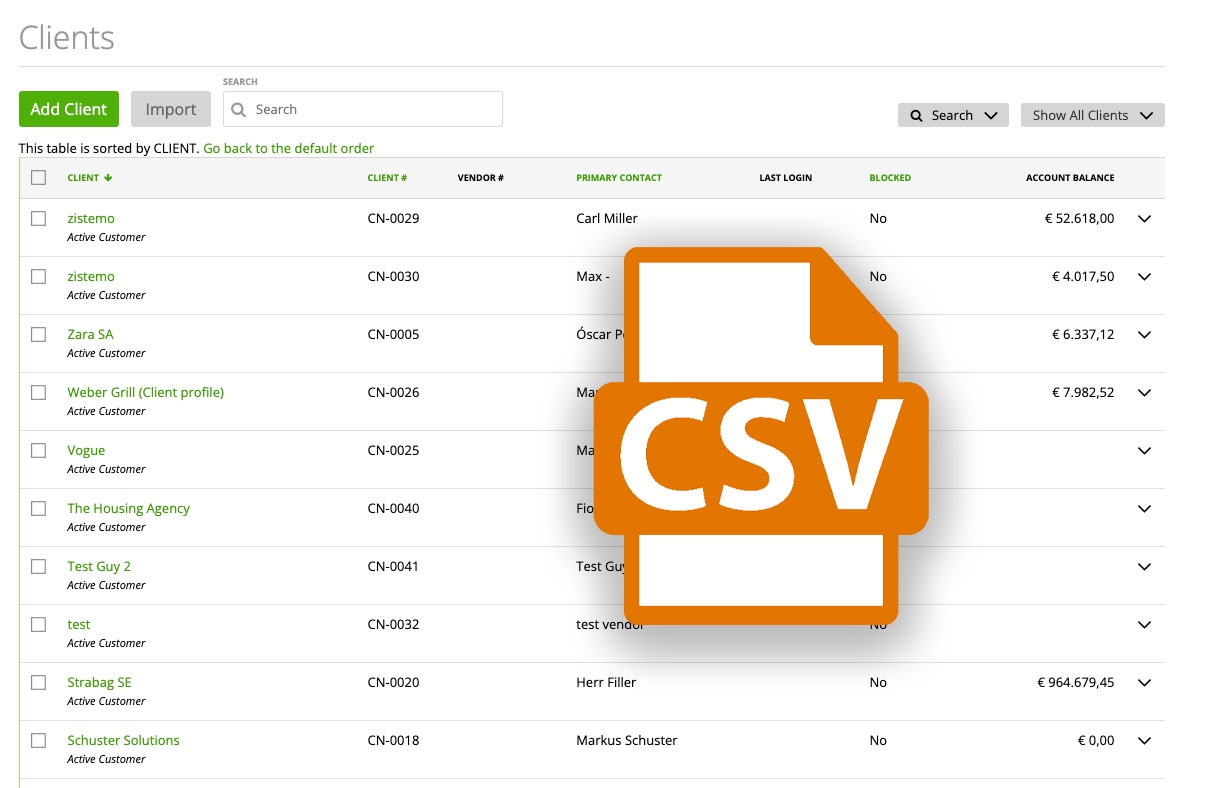Expand the Weber Grill row with its chevron

pyautogui.click(x=1143, y=392)
